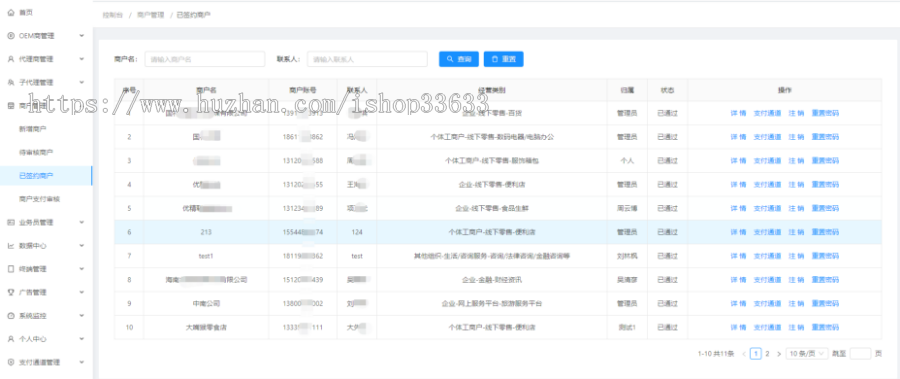Screen dimensions: 900x379
Task: Click the previous page arrow
Action: coord(744,354)
